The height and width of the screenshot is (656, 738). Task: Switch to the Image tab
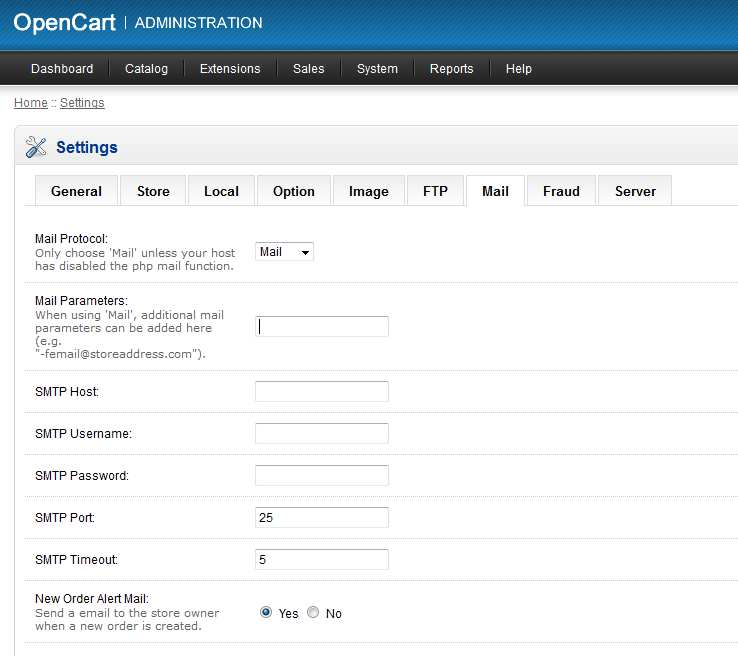[x=369, y=191]
